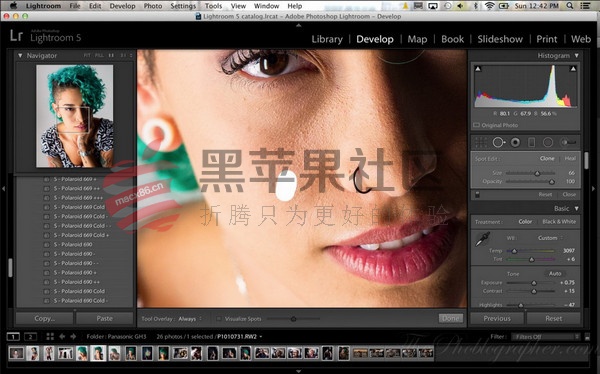Click the Previous button

tap(497, 318)
